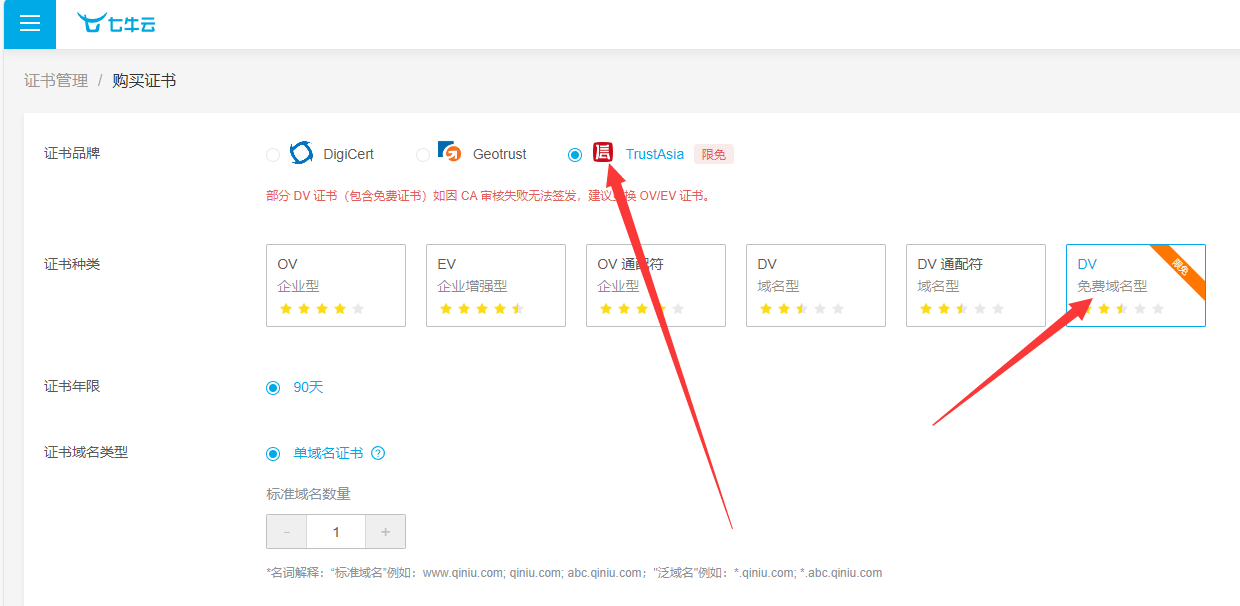Increase the standard domain count
The image size is (1240, 606).
[386, 532]
